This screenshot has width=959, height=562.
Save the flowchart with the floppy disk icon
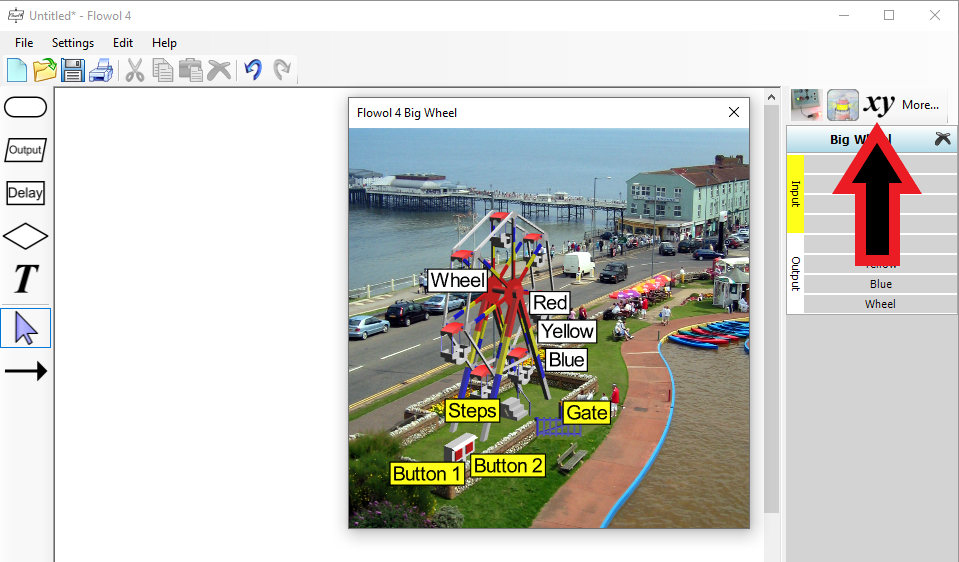tap(73, 70)
